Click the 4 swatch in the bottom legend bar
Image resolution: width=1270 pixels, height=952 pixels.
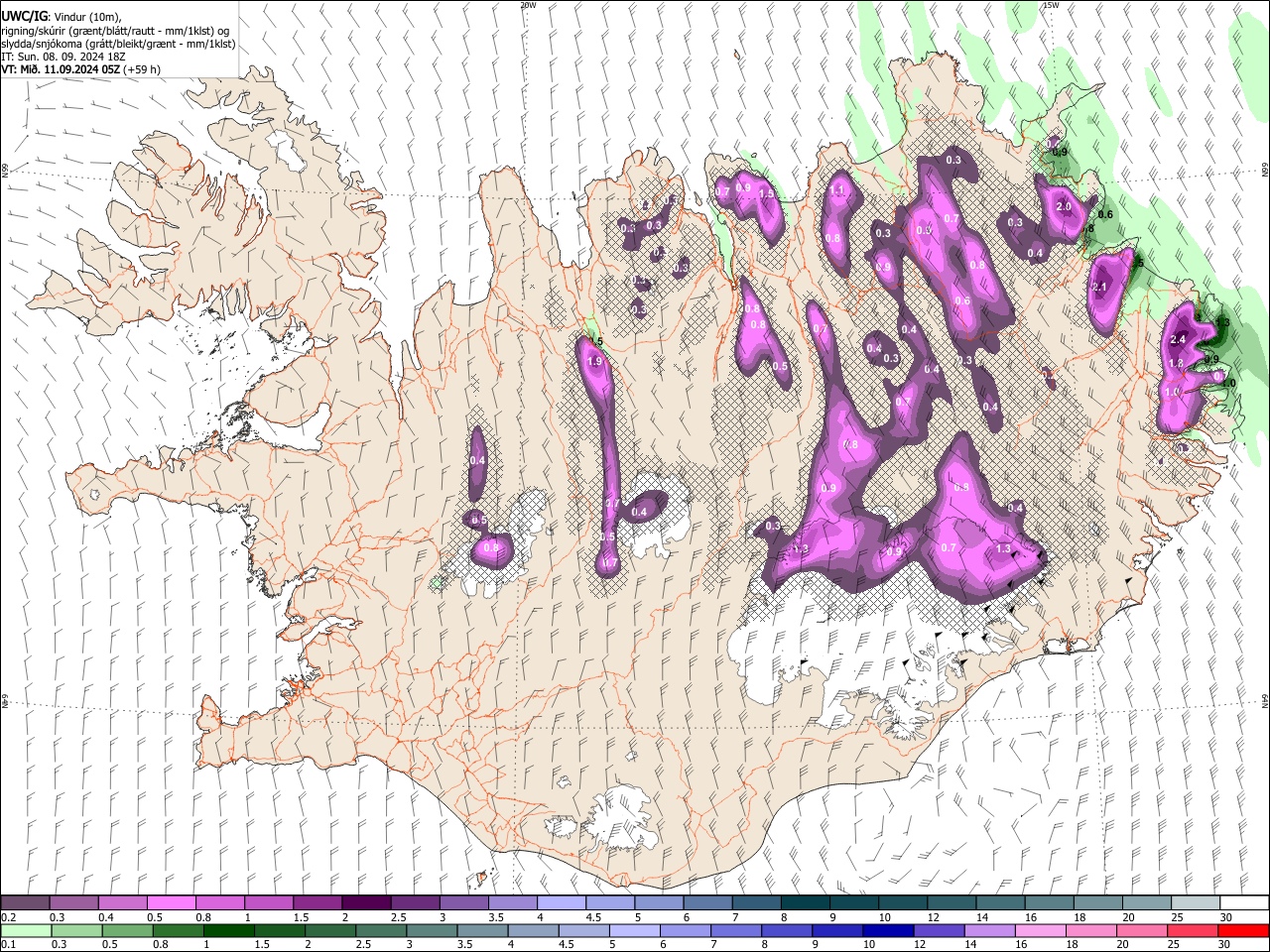533,930
